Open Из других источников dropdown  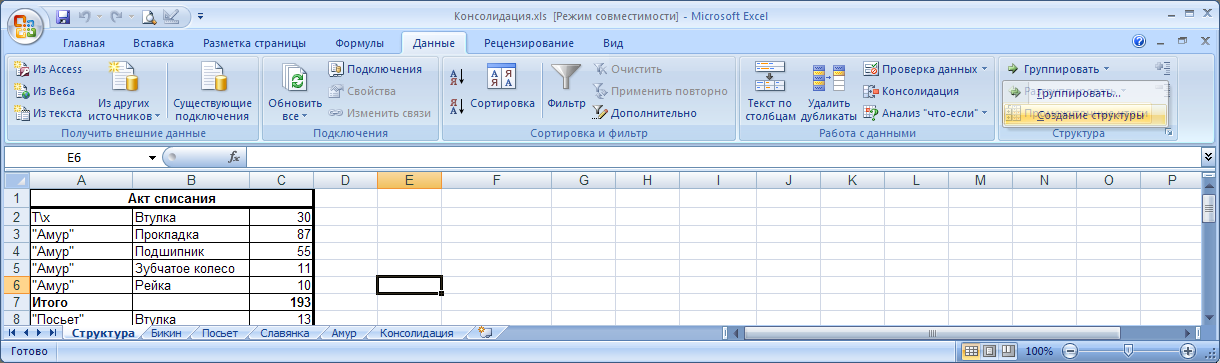point(124,91)
